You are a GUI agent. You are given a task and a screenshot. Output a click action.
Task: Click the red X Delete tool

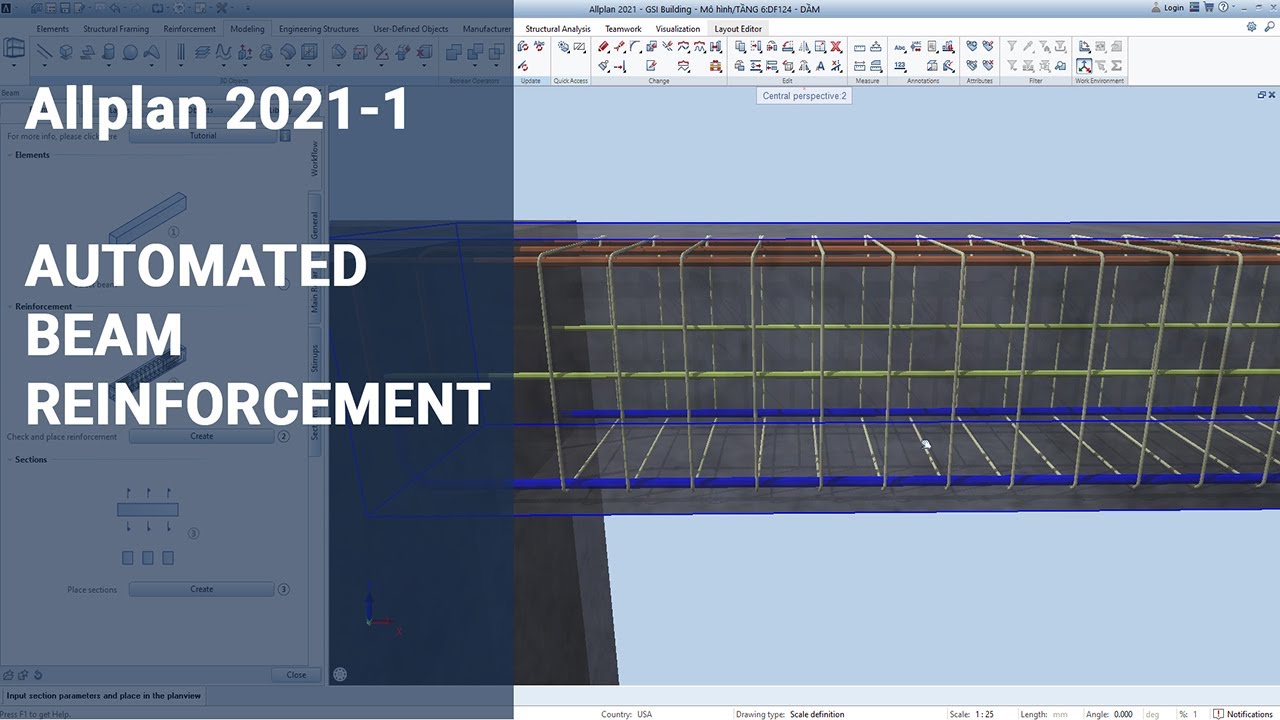click(x=836, y=46)
